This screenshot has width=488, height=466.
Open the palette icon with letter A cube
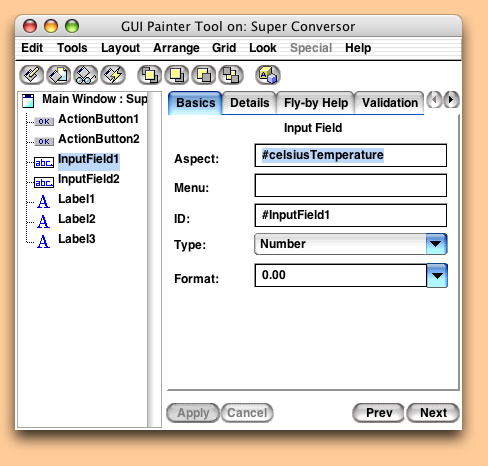point(268,75)
